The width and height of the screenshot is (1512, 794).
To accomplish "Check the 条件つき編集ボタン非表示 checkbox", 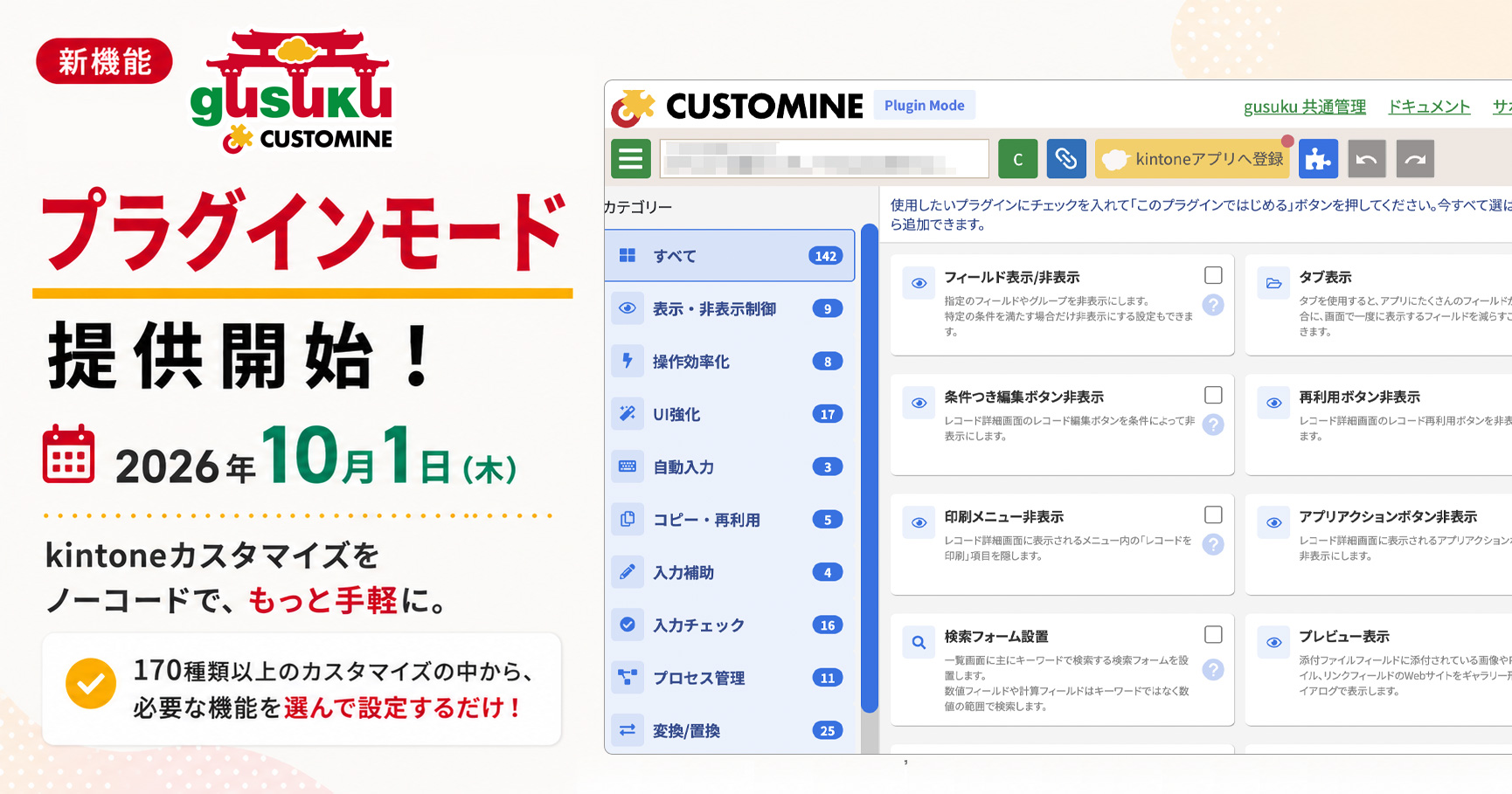I will (1213, 395).
